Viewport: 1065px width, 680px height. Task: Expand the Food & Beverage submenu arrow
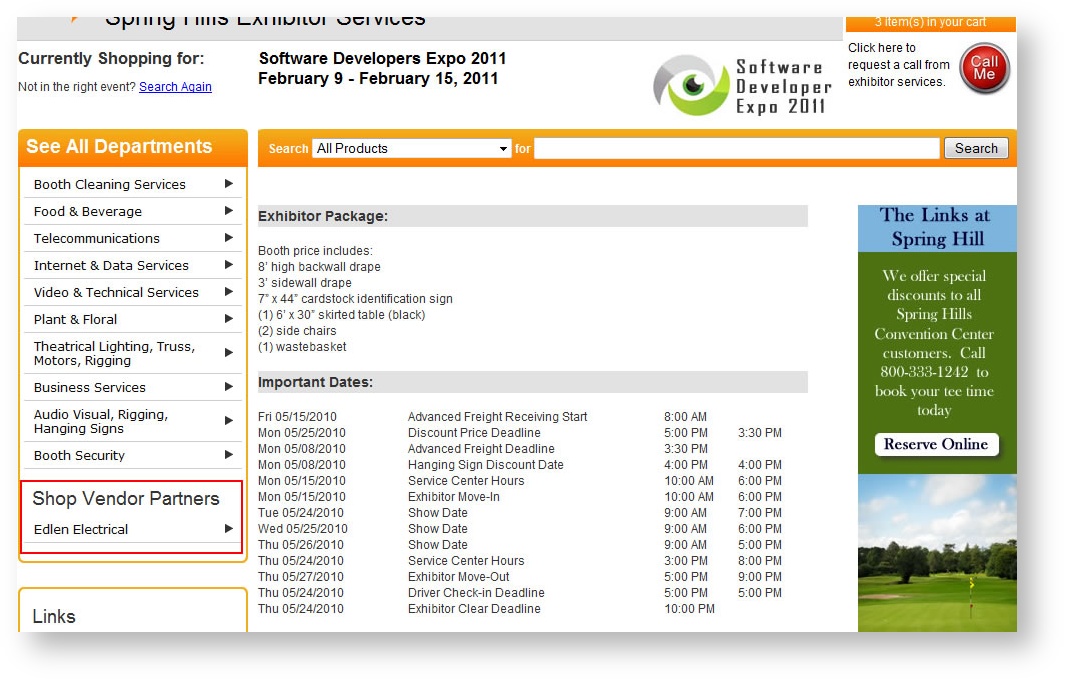[x=229, y=211]
